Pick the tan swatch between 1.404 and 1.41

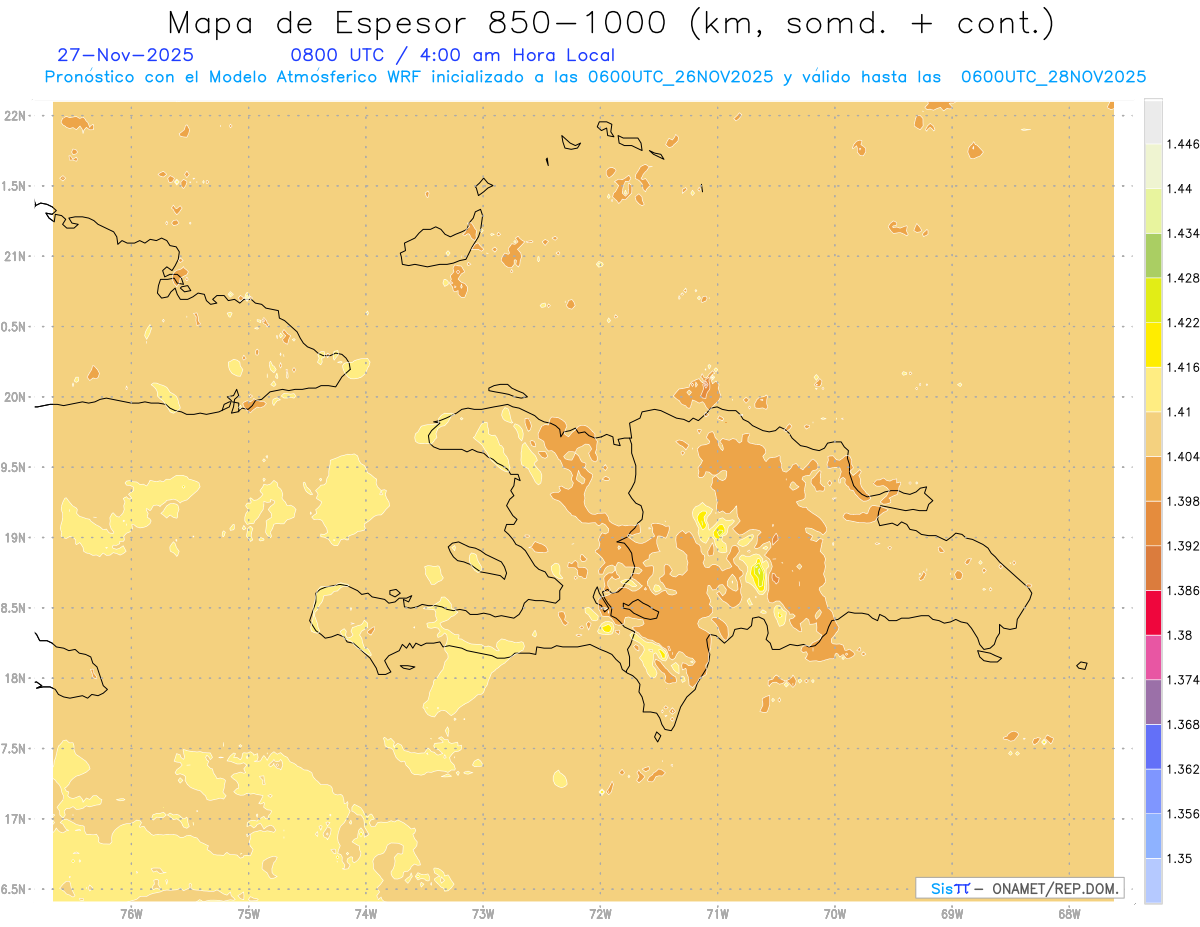pos(1153,434)
